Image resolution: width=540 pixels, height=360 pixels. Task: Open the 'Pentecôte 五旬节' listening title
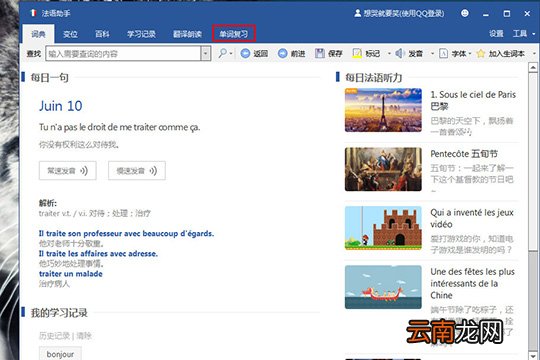464,154
